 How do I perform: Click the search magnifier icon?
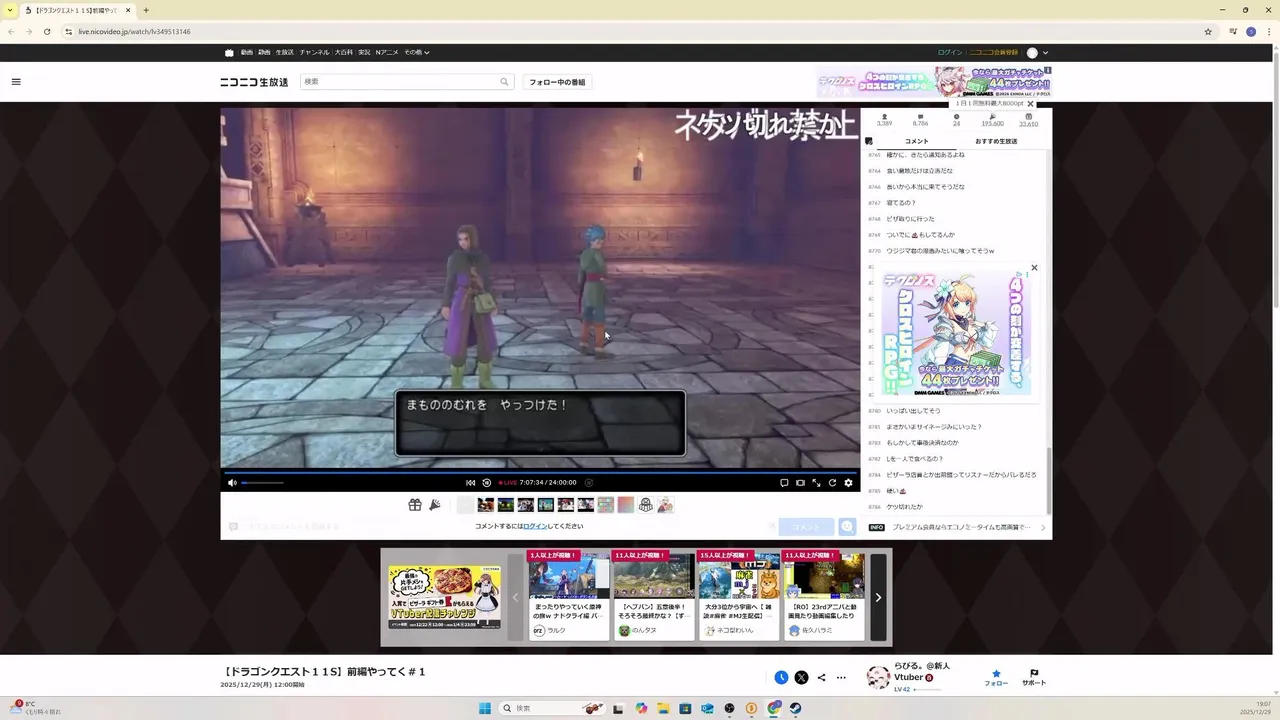click(504, 82)
